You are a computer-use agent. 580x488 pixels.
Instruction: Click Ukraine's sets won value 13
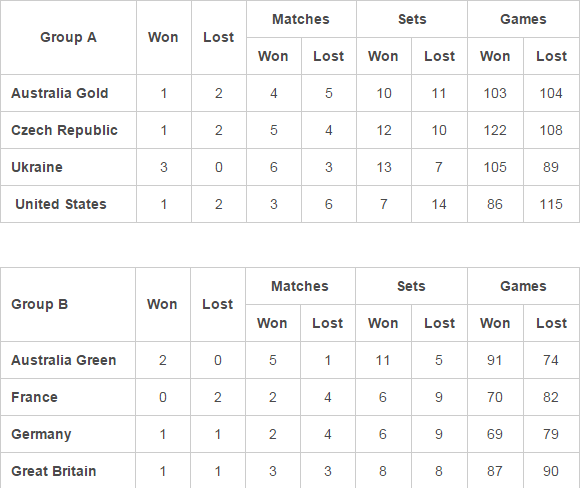click(384, 167)
